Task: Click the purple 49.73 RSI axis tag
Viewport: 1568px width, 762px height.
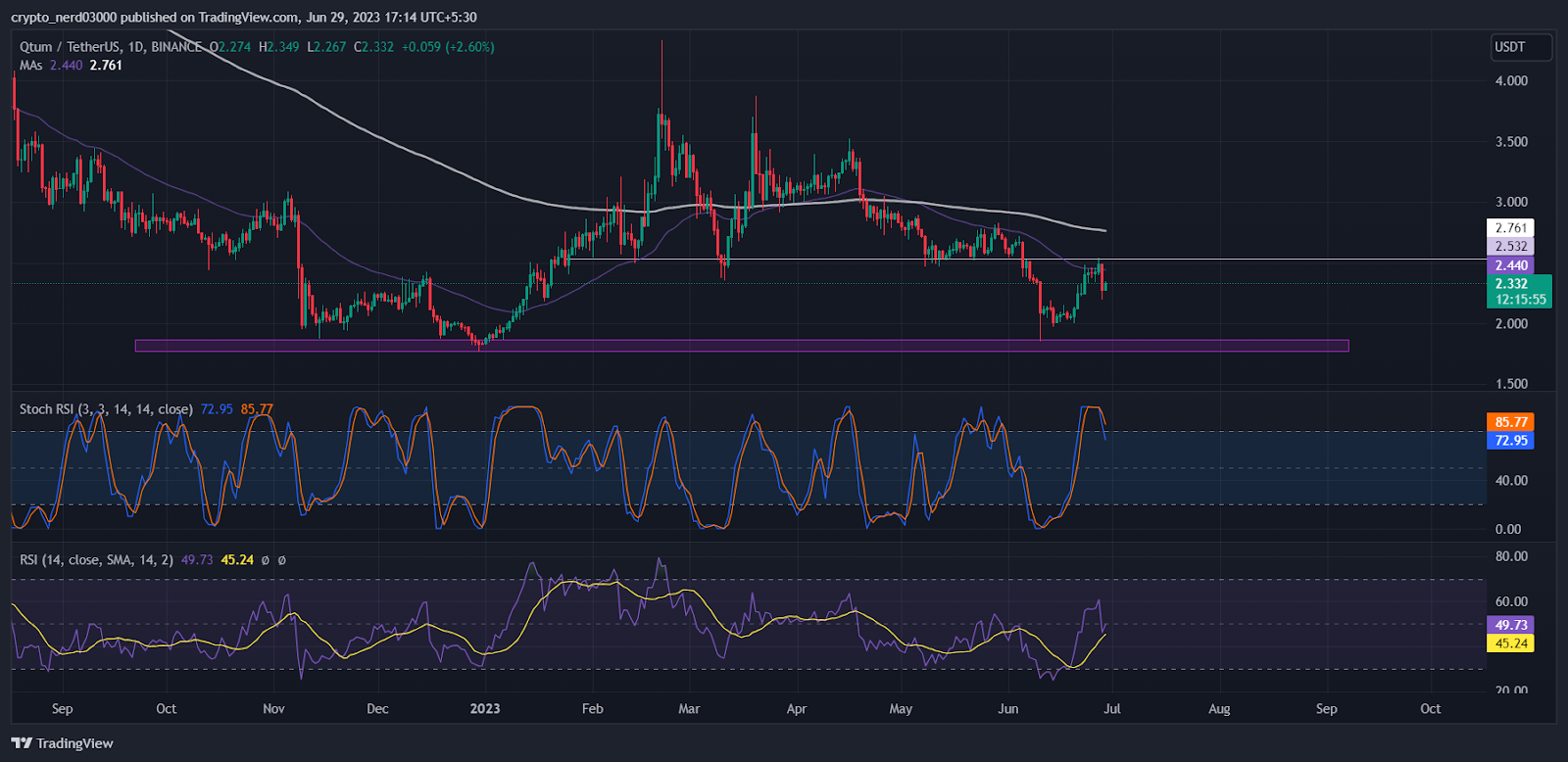Action: [x=1510, y=625]
